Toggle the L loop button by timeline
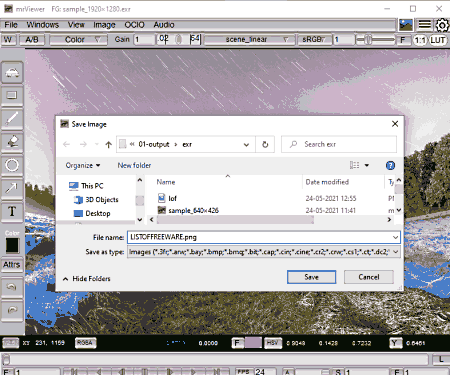This screenshot has height=375, width=450. pyautogui.click(x=441, y=359)
